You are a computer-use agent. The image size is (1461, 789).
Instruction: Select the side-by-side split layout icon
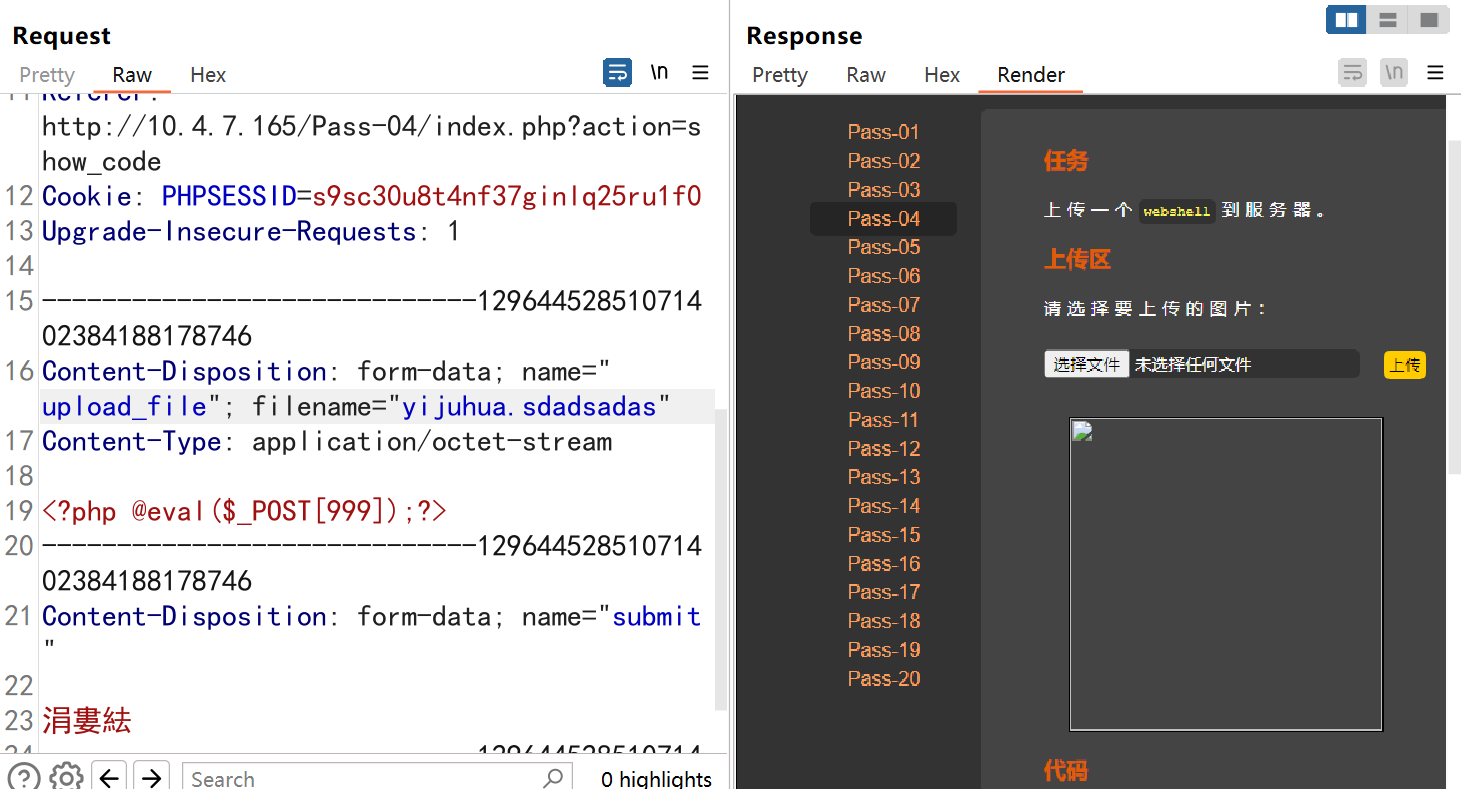[1347, 19]
